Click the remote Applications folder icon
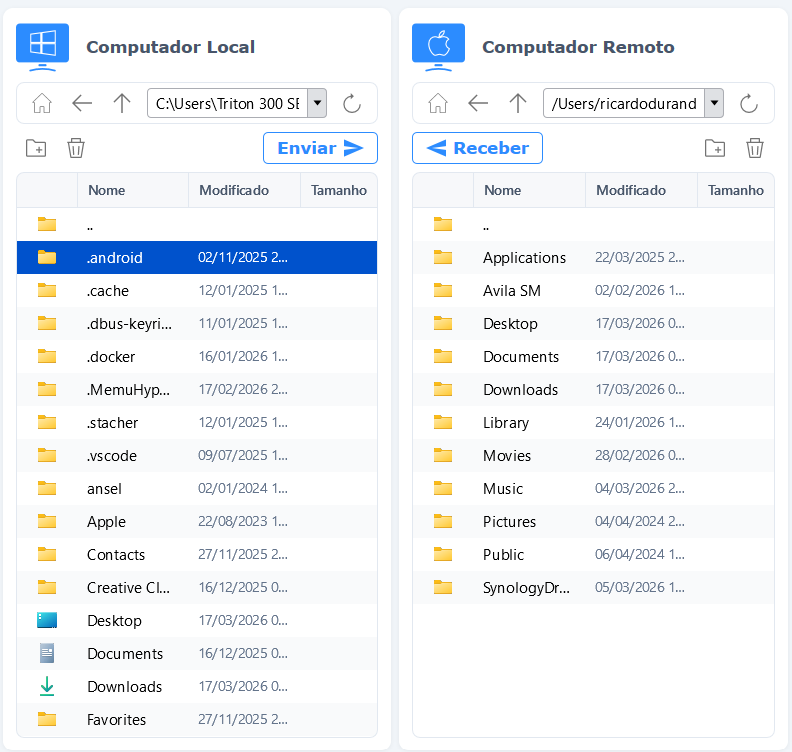 [x=443, y=257]
